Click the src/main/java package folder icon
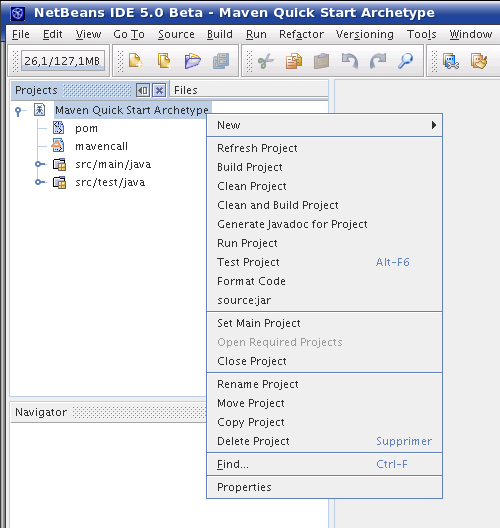The height and width of the screenshot is (528, 500). click(59, 164)
